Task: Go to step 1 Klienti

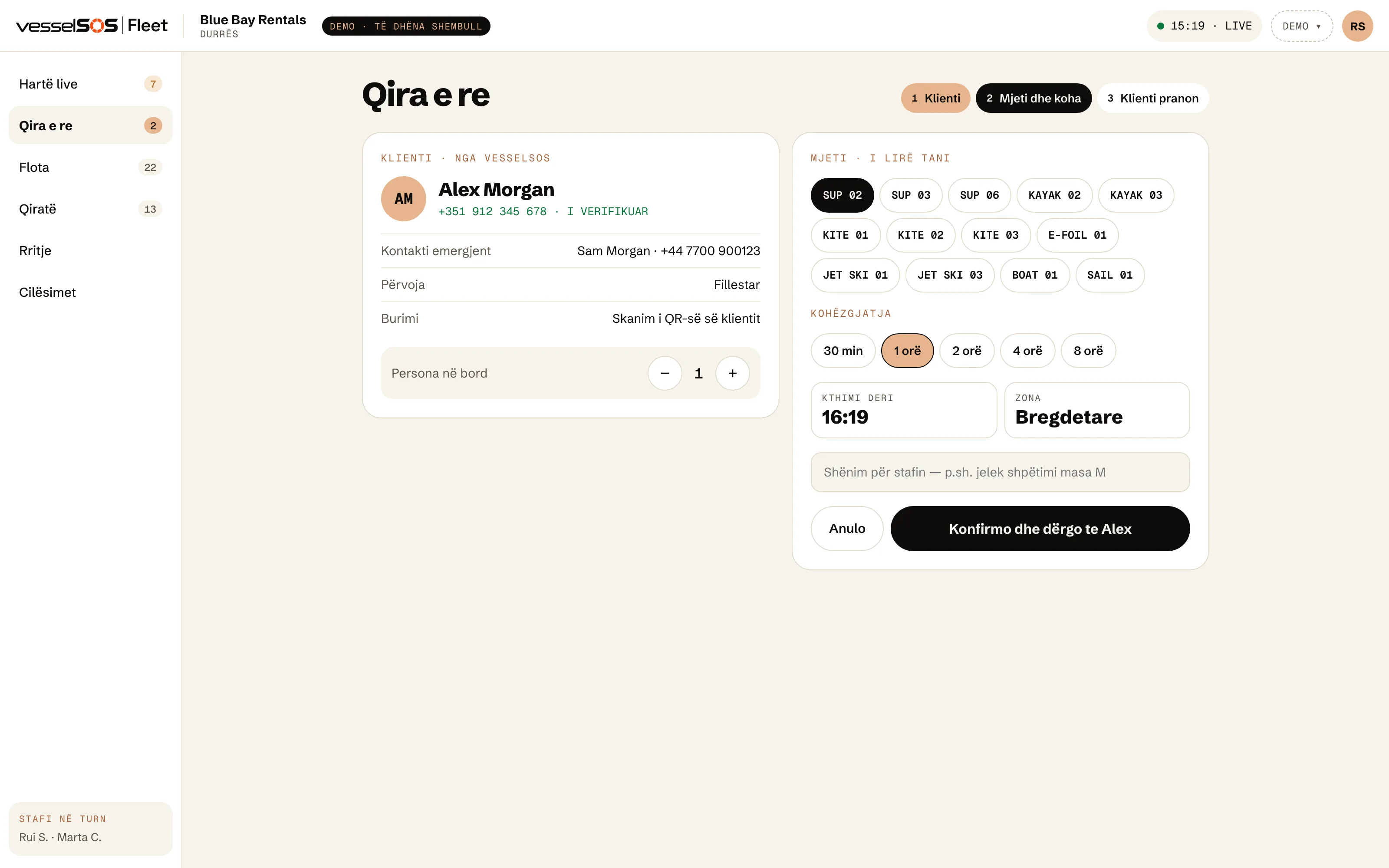Action: 935,98
